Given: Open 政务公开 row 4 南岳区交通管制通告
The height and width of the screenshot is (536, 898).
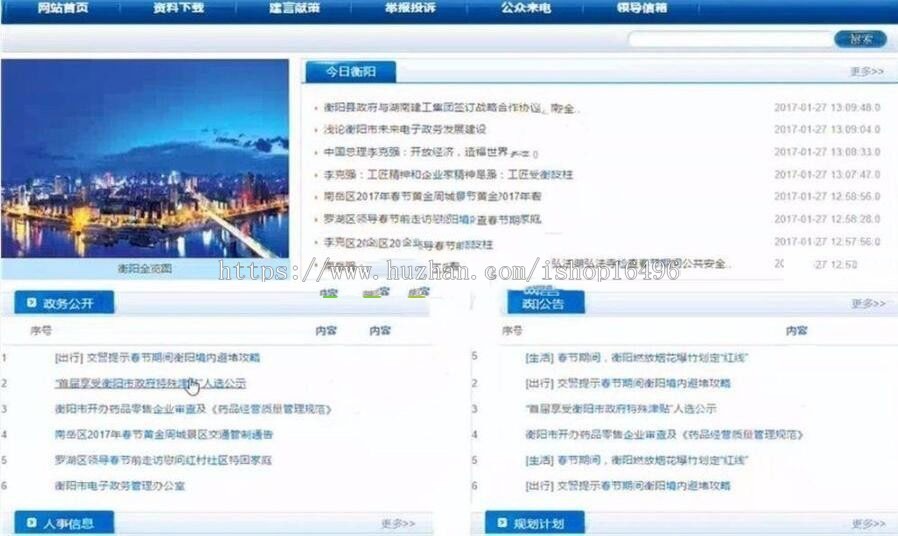Looking at the screenshot, I should 164,434.
